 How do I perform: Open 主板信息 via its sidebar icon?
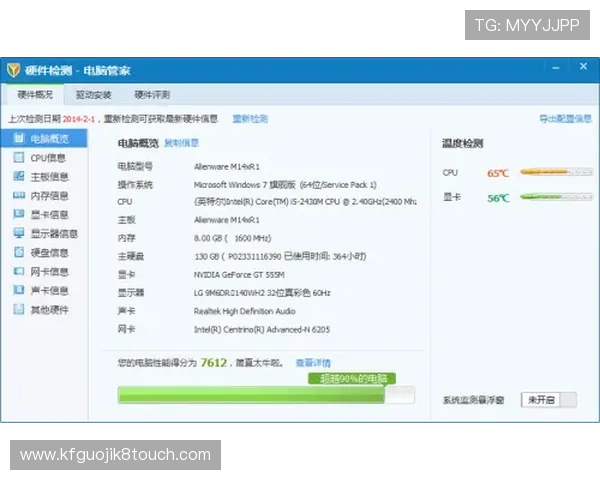tap(19, 176)
